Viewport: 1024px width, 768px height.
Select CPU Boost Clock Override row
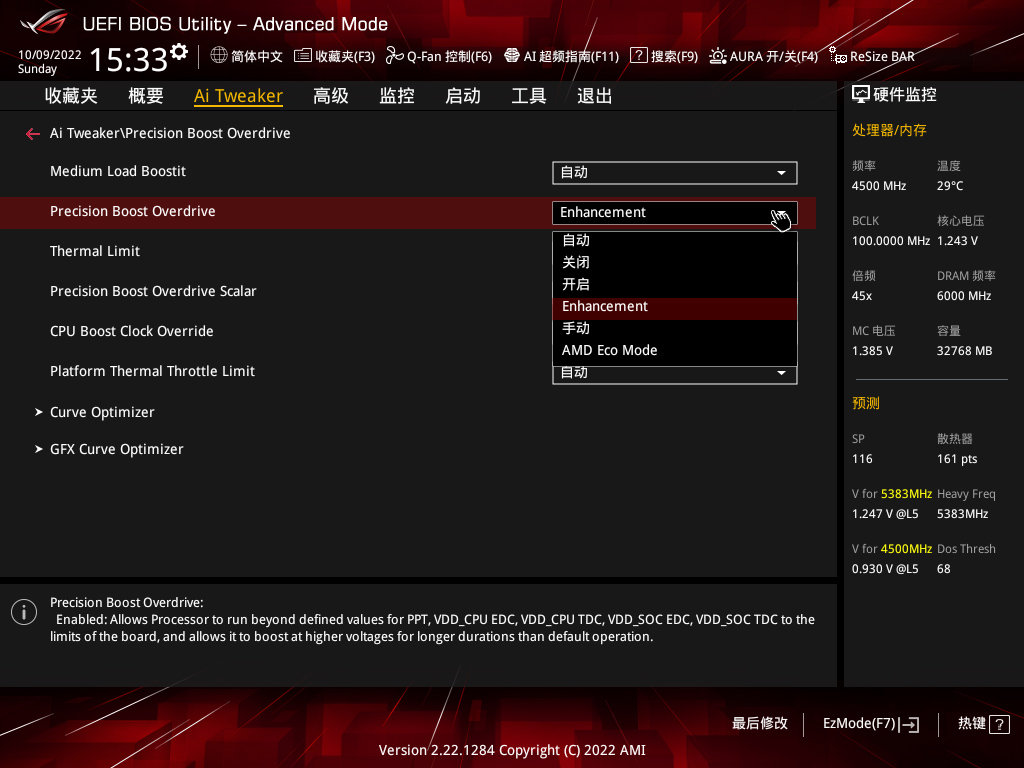132,332
